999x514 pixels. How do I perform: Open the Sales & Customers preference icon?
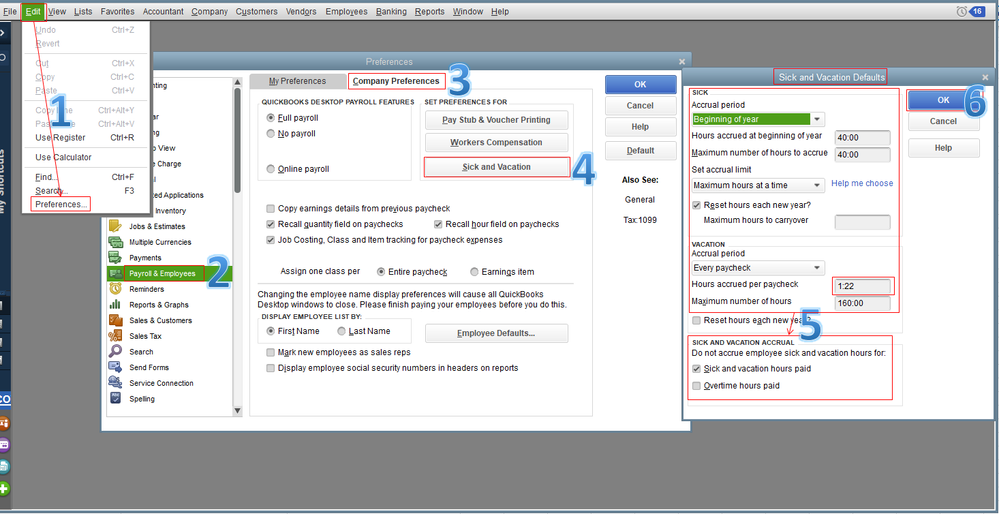pyautogui.click(x=115, y=320)
